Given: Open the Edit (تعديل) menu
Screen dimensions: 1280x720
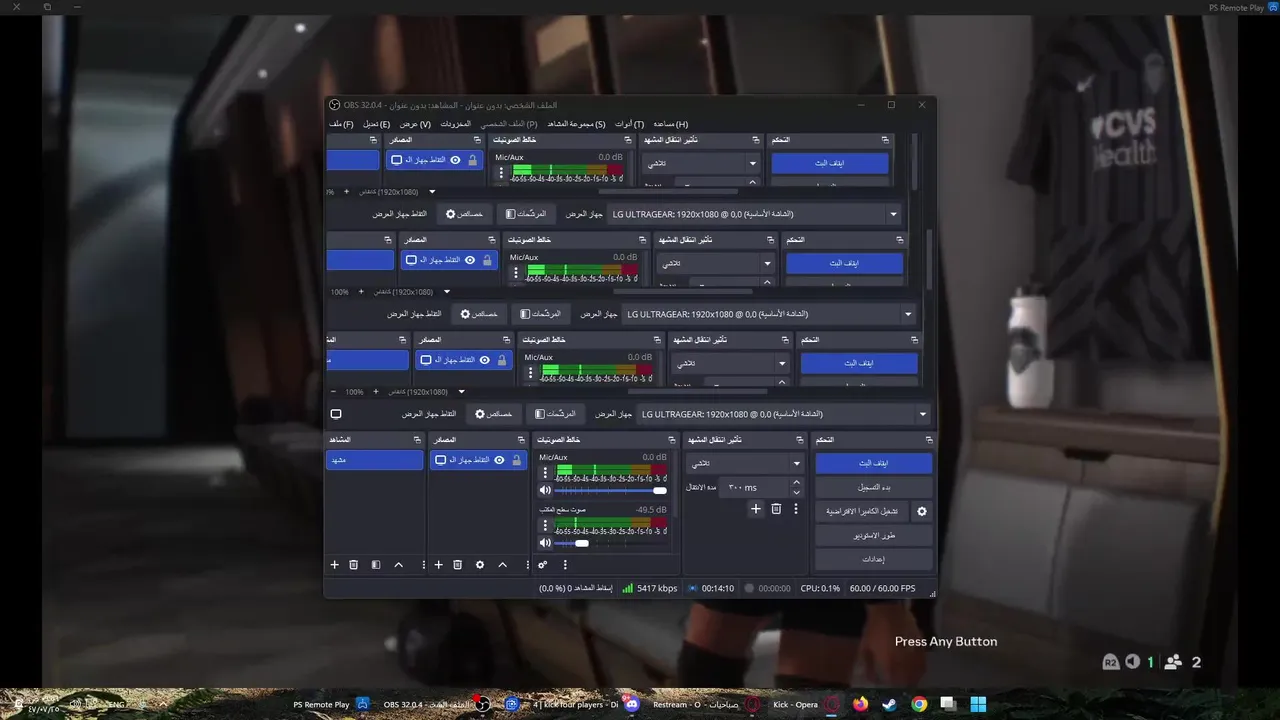Looking at the screenshot, I should coord(376,124).
